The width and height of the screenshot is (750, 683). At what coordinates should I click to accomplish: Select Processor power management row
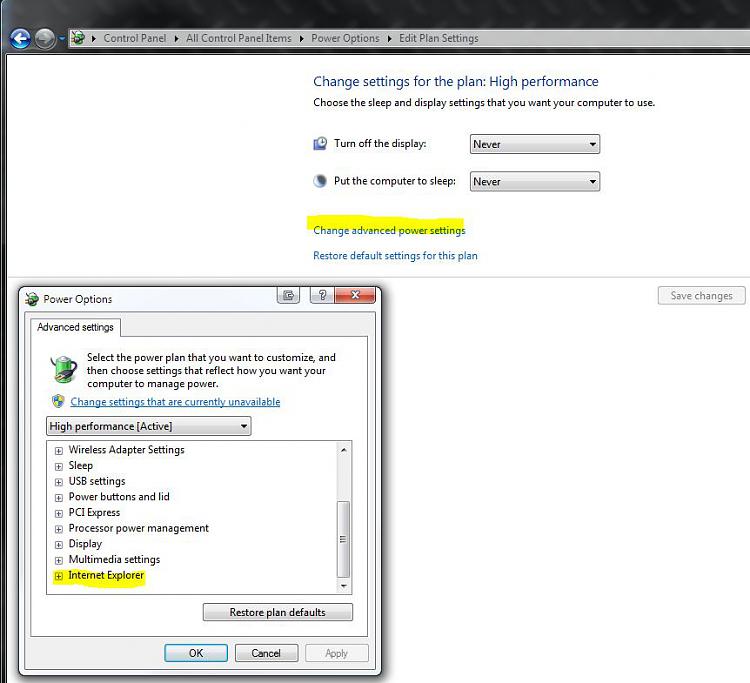[x=139, y=528]
